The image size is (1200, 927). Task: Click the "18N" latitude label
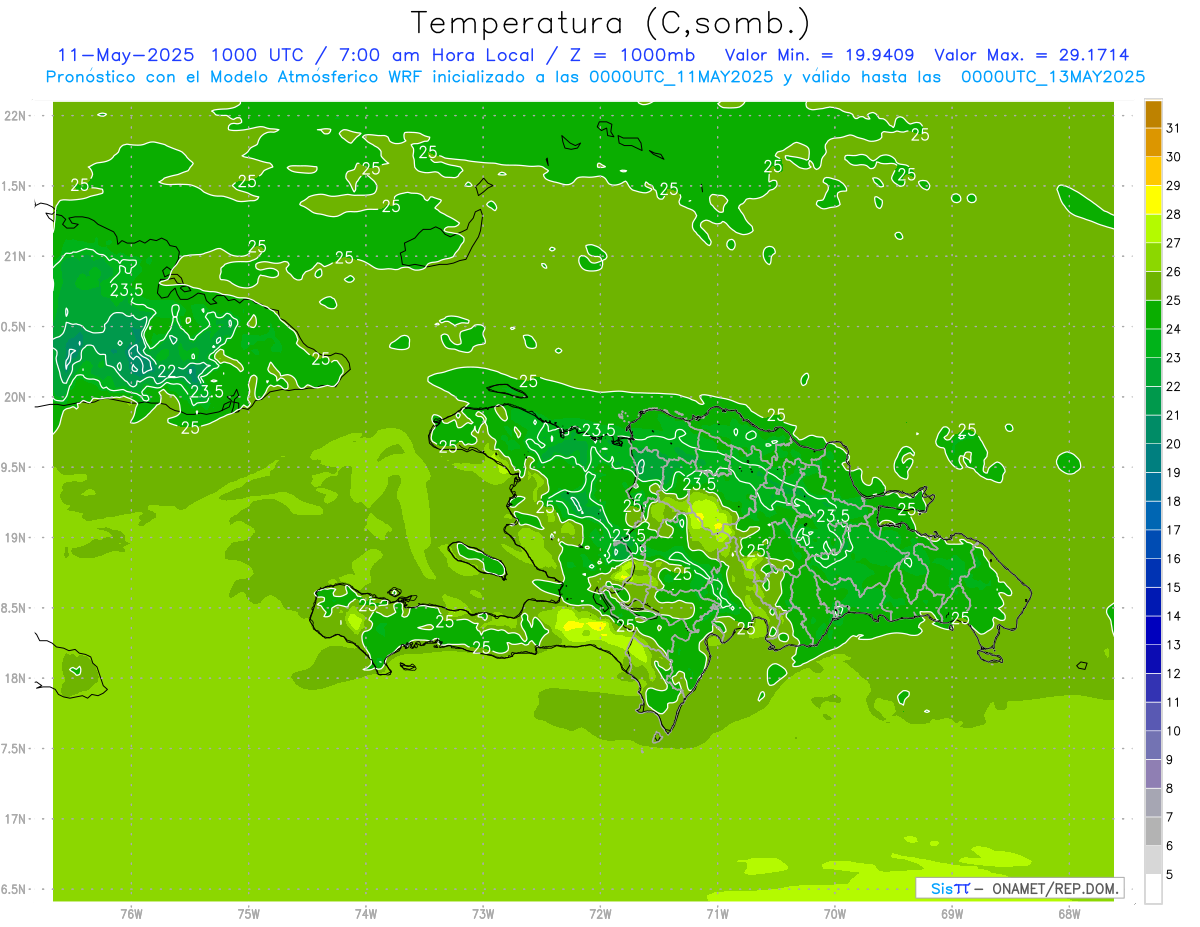[17, 678]
